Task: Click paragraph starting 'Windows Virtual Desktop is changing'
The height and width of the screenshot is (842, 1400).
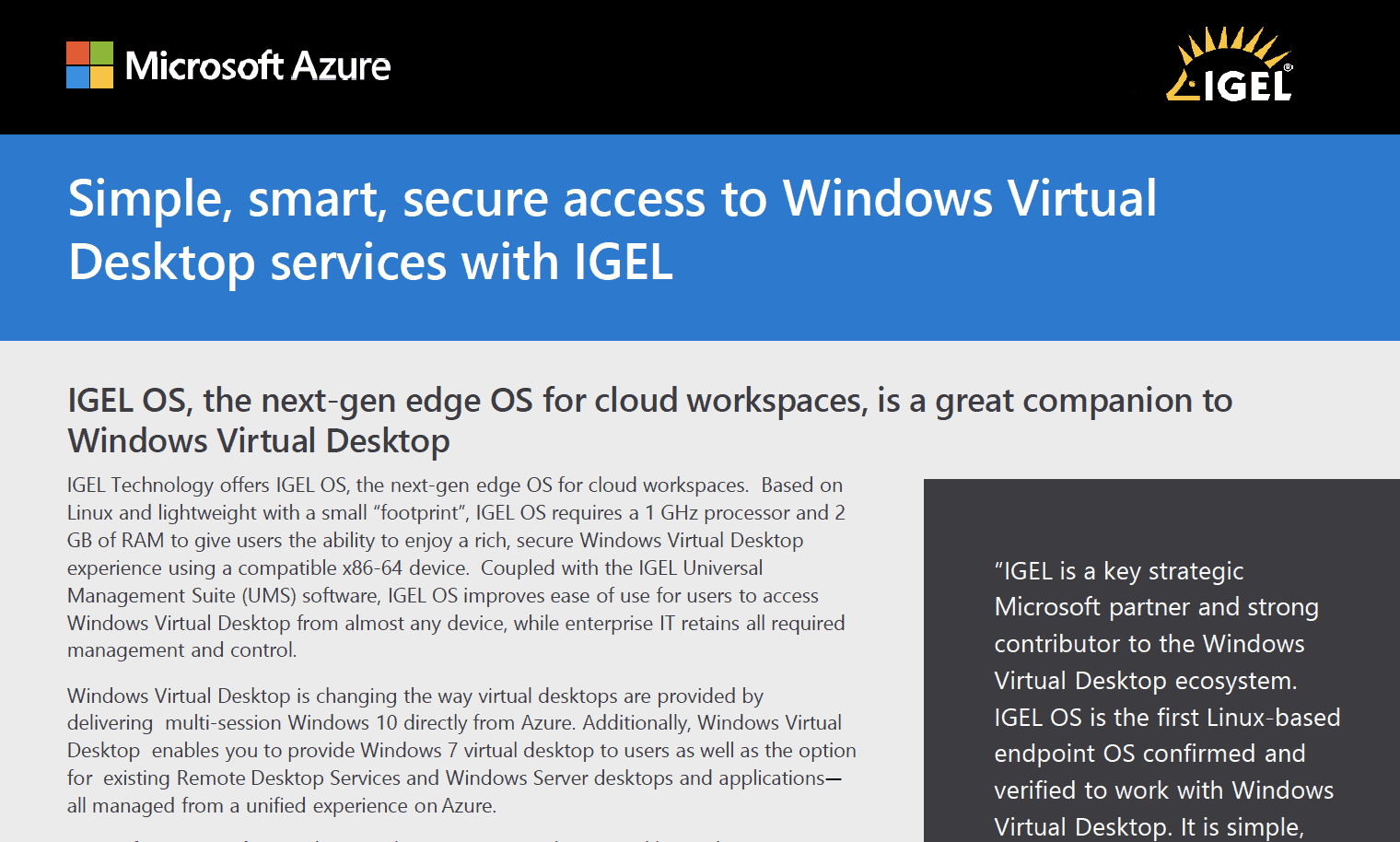Action: [x=461, y=751]
